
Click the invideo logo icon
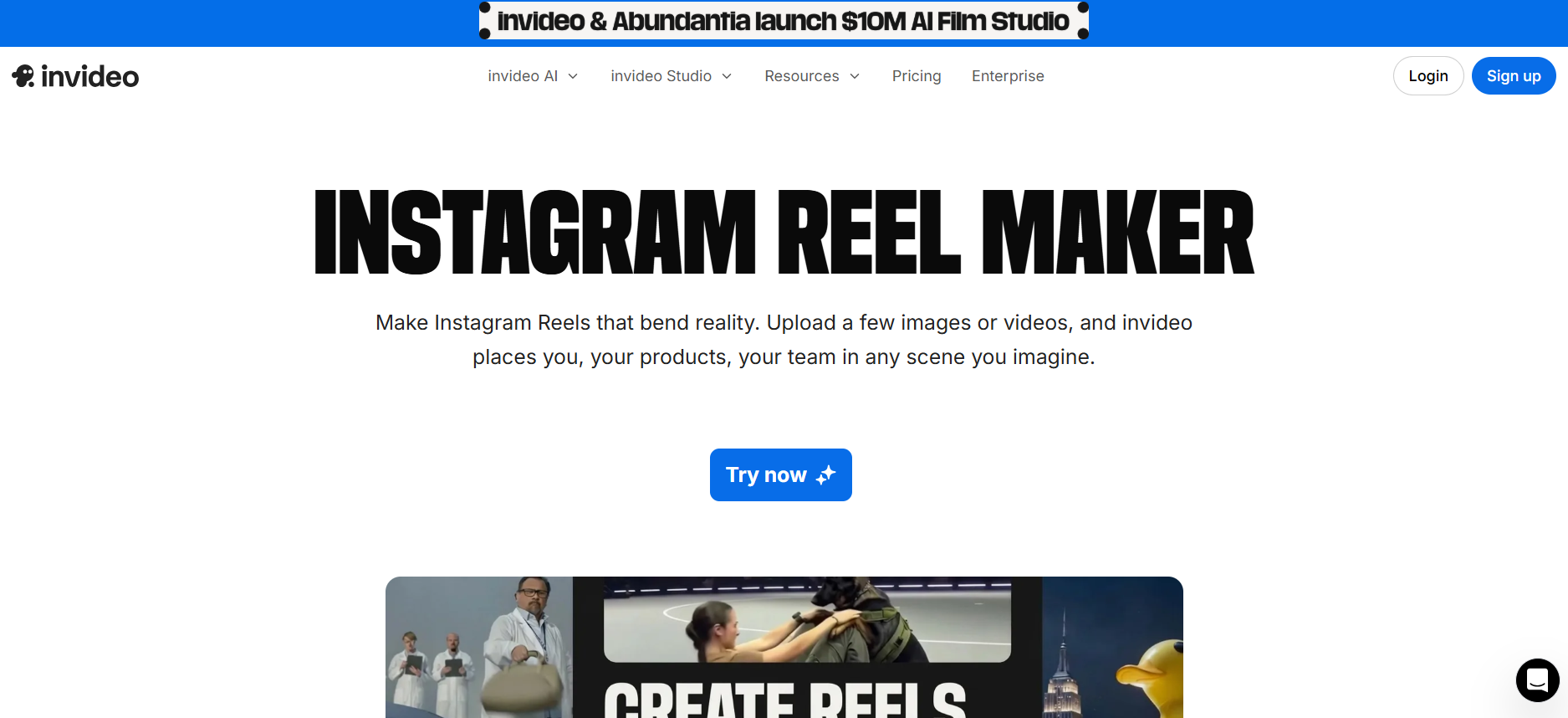(x=23, y=76)
